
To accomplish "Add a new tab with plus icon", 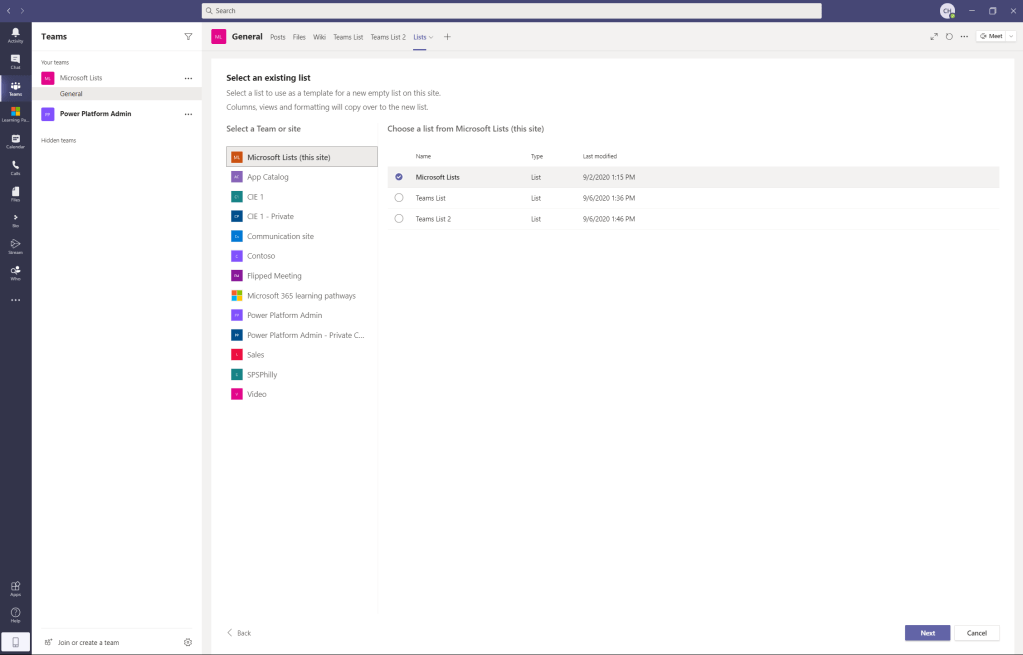I will 447,37.
